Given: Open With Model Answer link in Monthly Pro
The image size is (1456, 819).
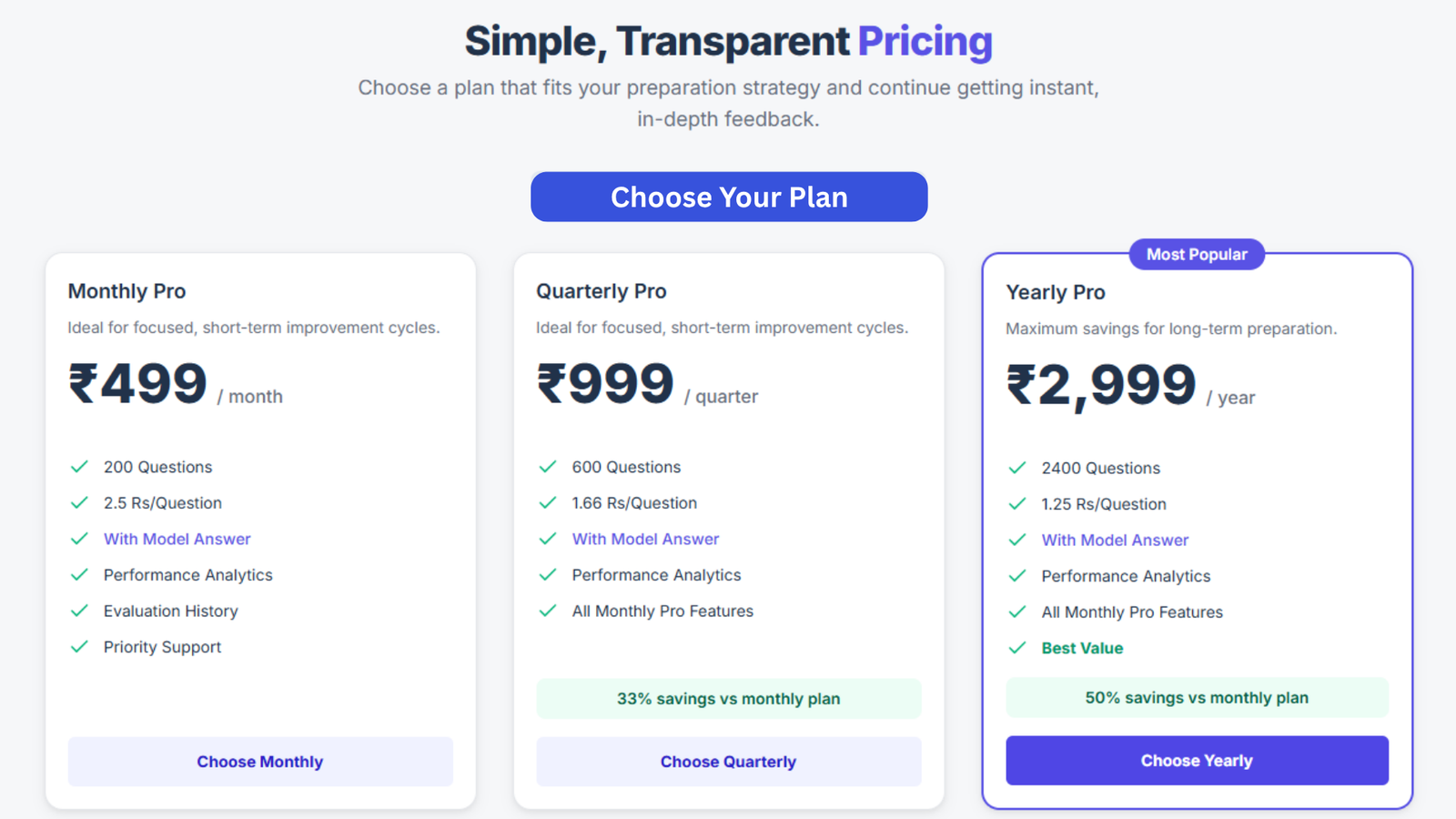Looking at the screenshot, I should pyautogui.click(x=177, y=539).
